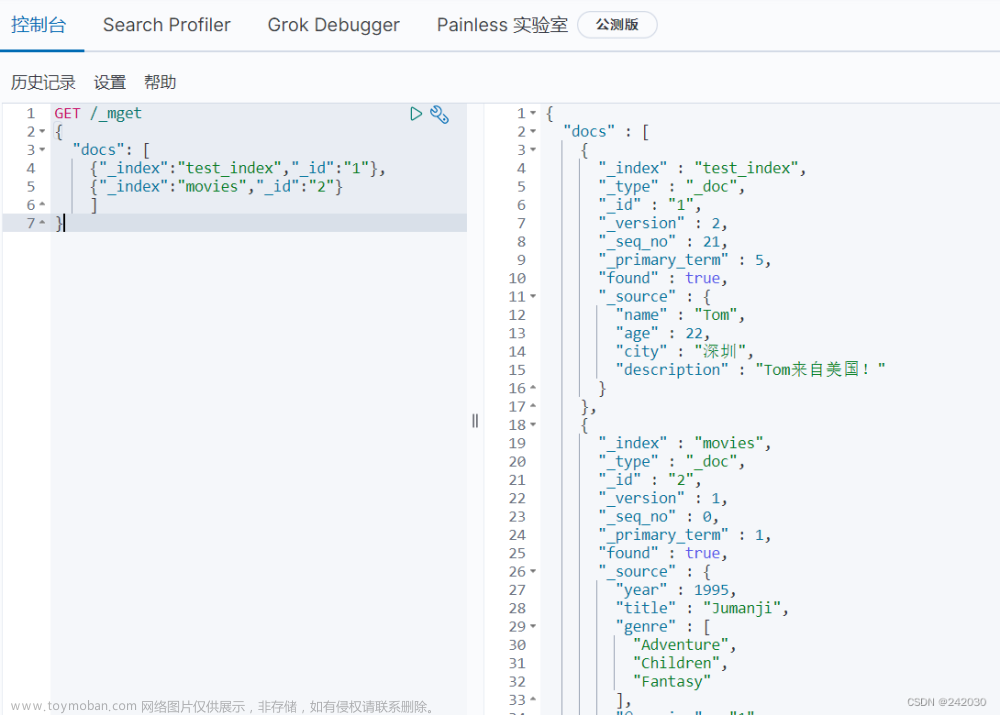Open the Search Profiler tab
Screen dimensions: 1000x715
[166, 25]
